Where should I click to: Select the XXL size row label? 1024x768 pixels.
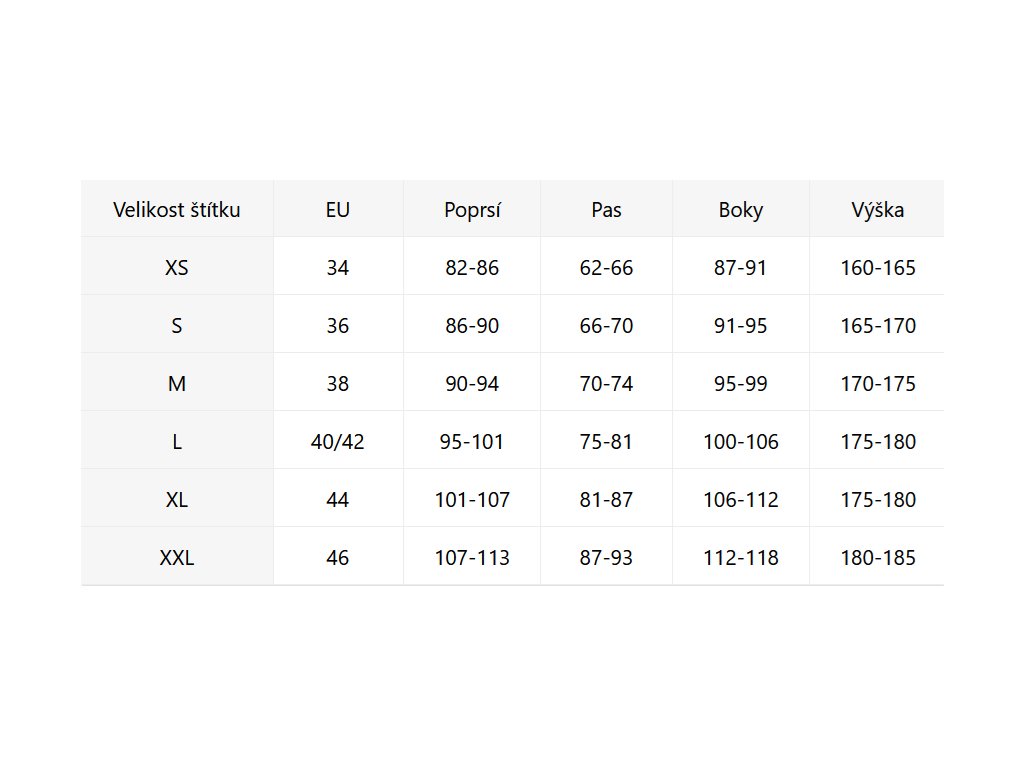(177, 558)
